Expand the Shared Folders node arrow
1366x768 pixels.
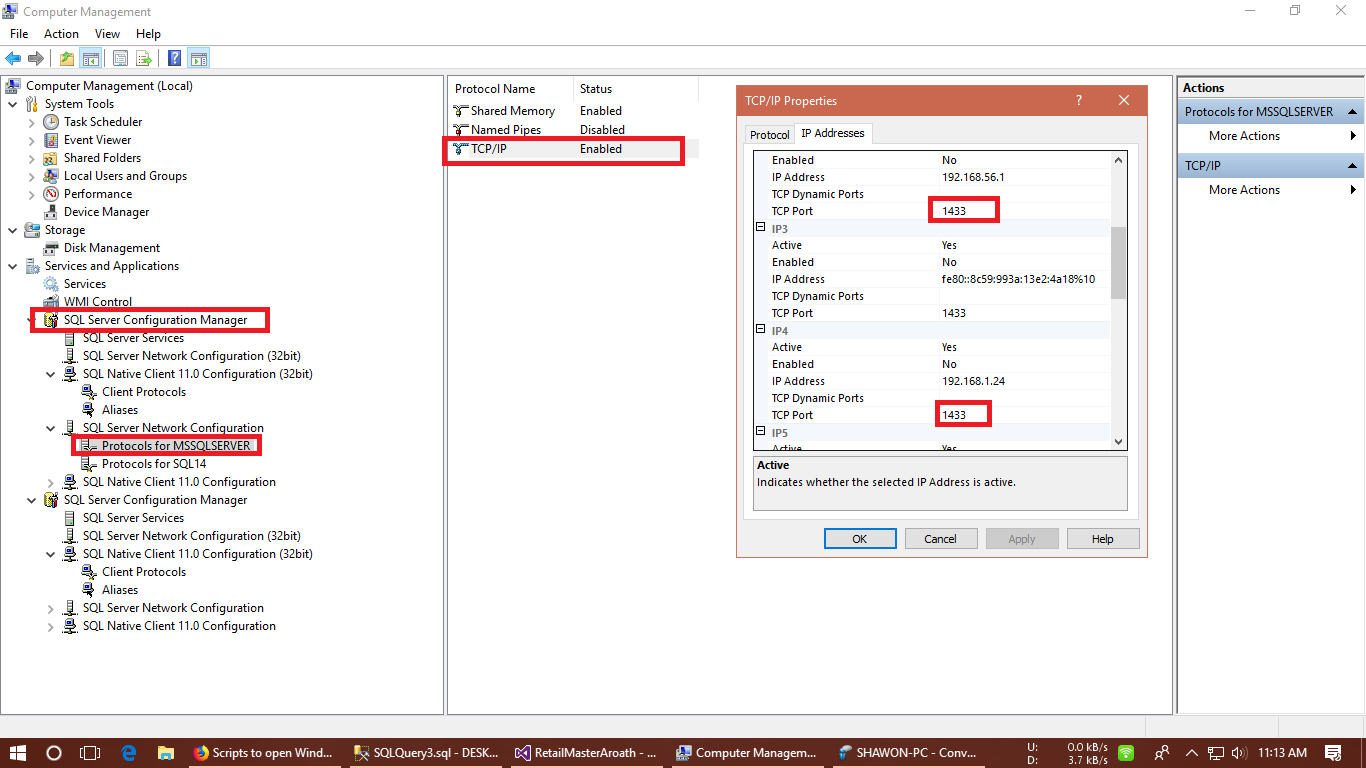(x=32, y=158)
